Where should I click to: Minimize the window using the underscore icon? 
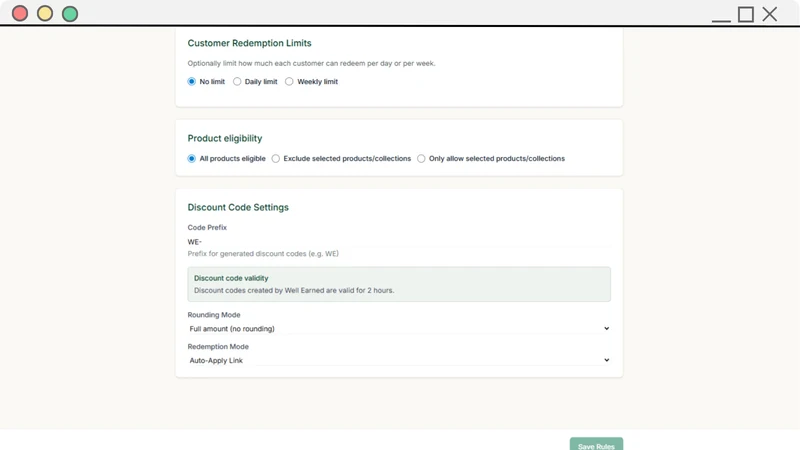coord(721,20)
